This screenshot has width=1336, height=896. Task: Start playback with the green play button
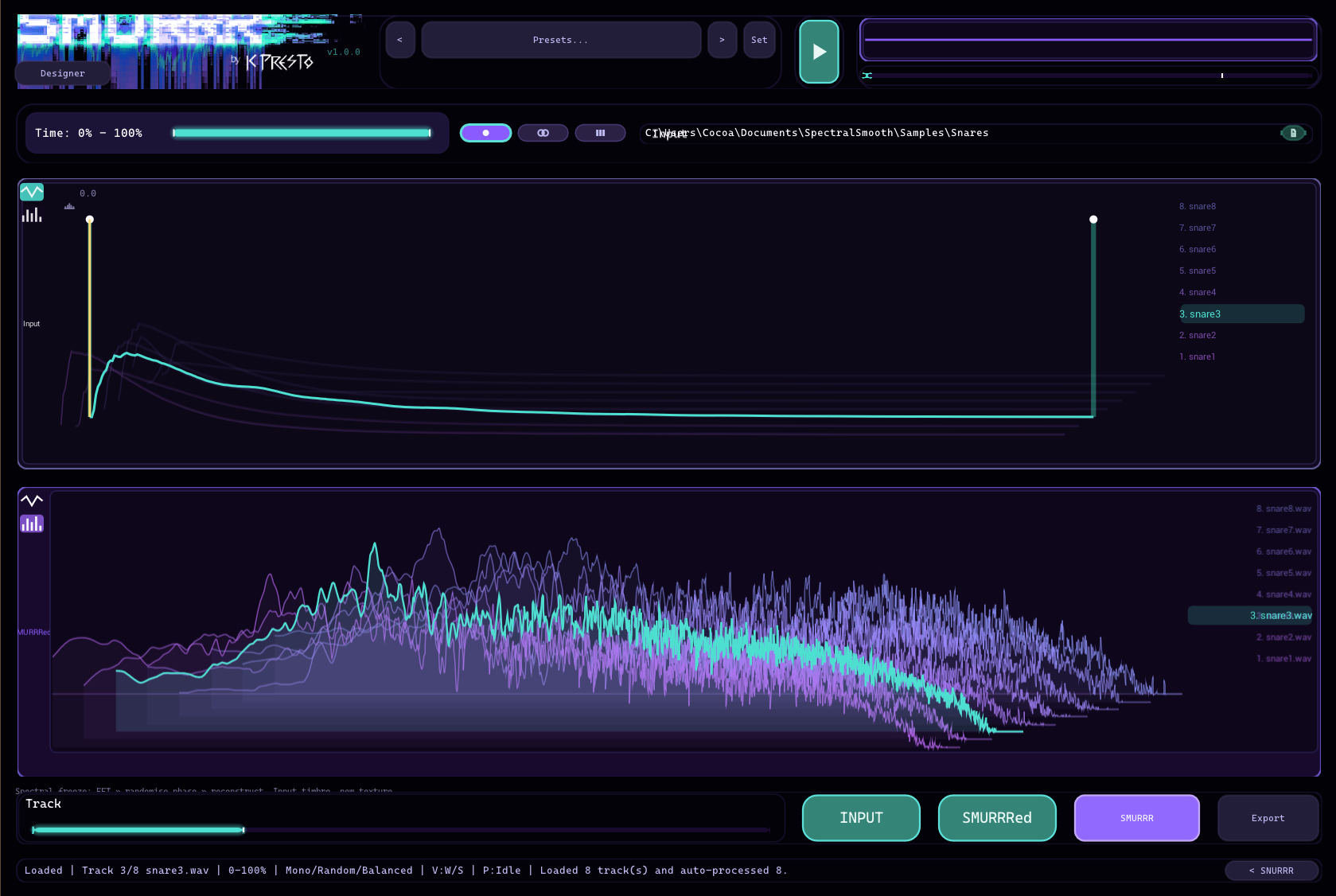pos(819,52)
